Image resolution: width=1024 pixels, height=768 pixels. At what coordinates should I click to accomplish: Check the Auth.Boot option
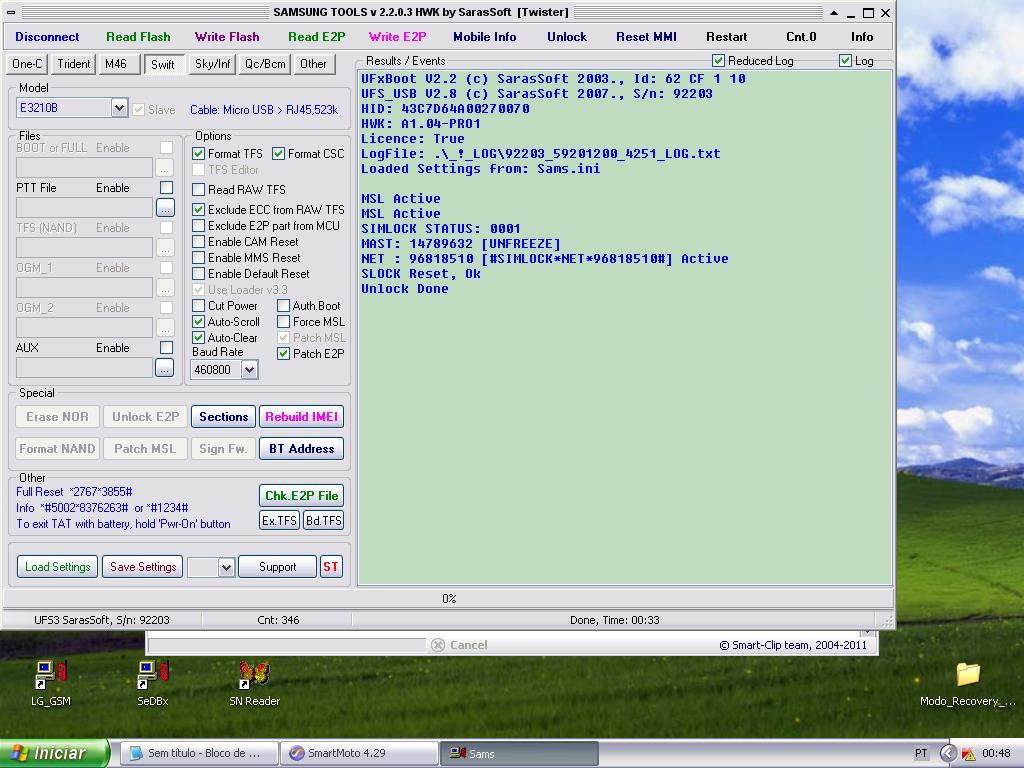(283, 306)
